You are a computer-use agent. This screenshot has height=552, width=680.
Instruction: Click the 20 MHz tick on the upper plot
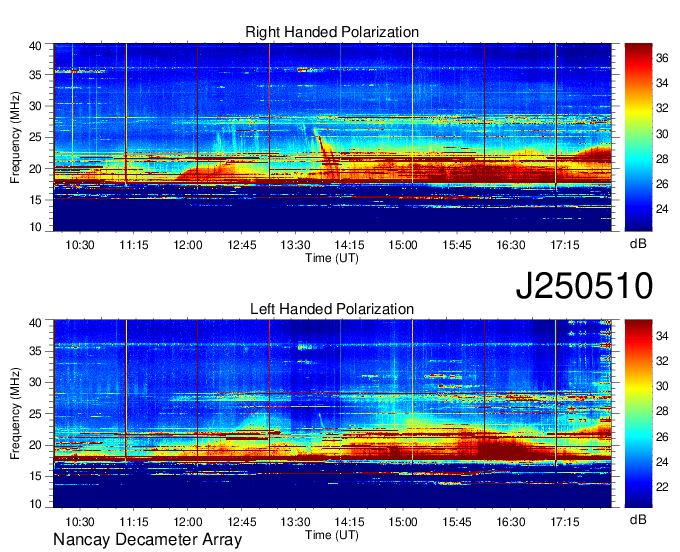tap(35, 169)
